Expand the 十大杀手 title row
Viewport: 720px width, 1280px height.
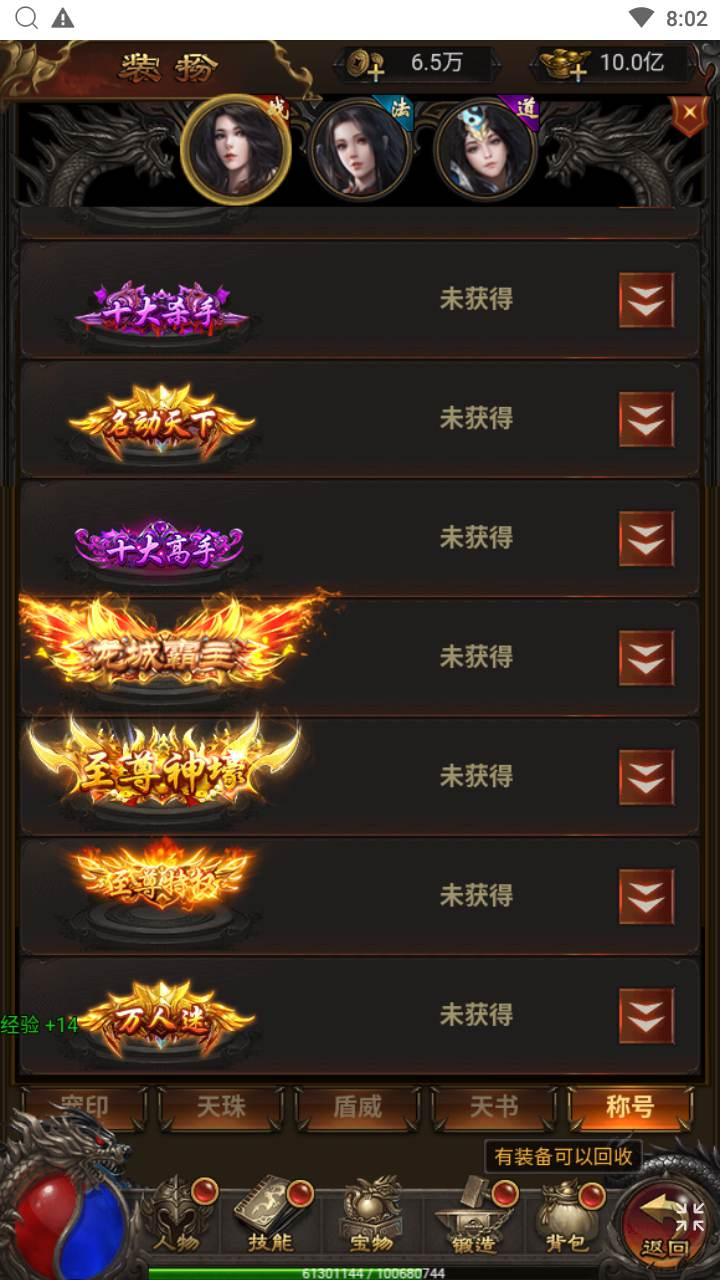(646, 300)
